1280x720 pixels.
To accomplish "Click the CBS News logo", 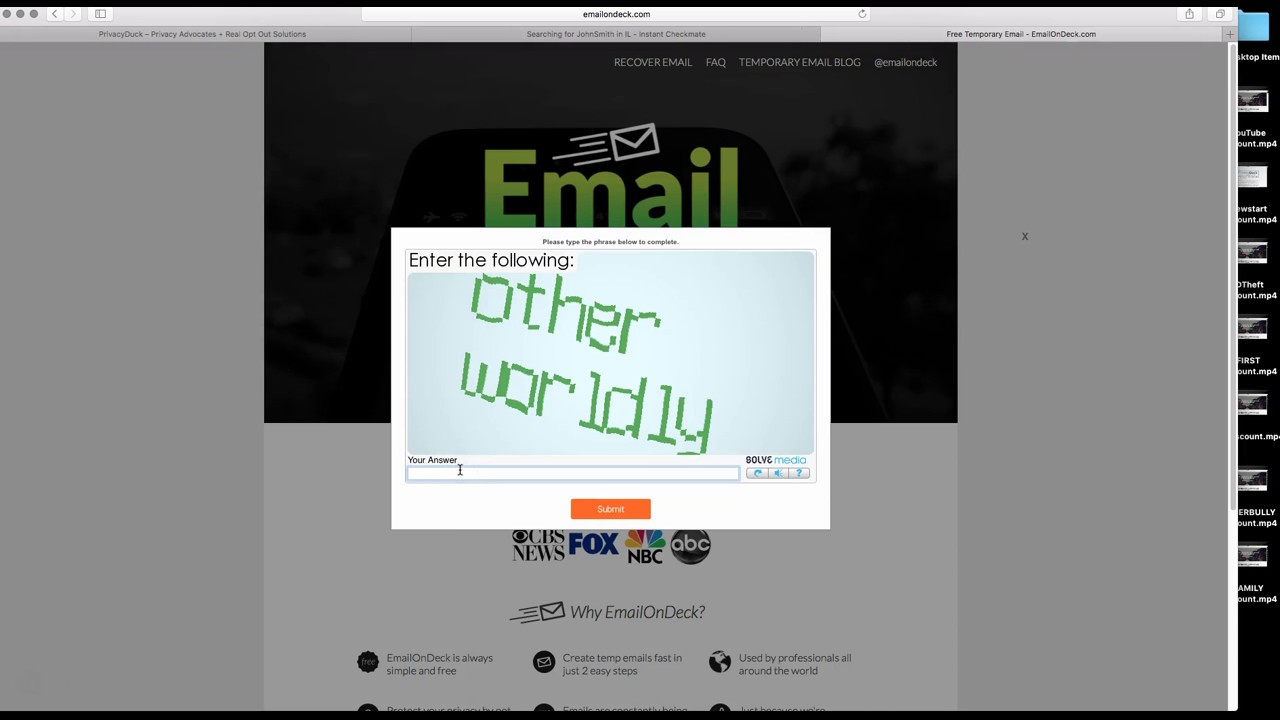I will 538,545.
